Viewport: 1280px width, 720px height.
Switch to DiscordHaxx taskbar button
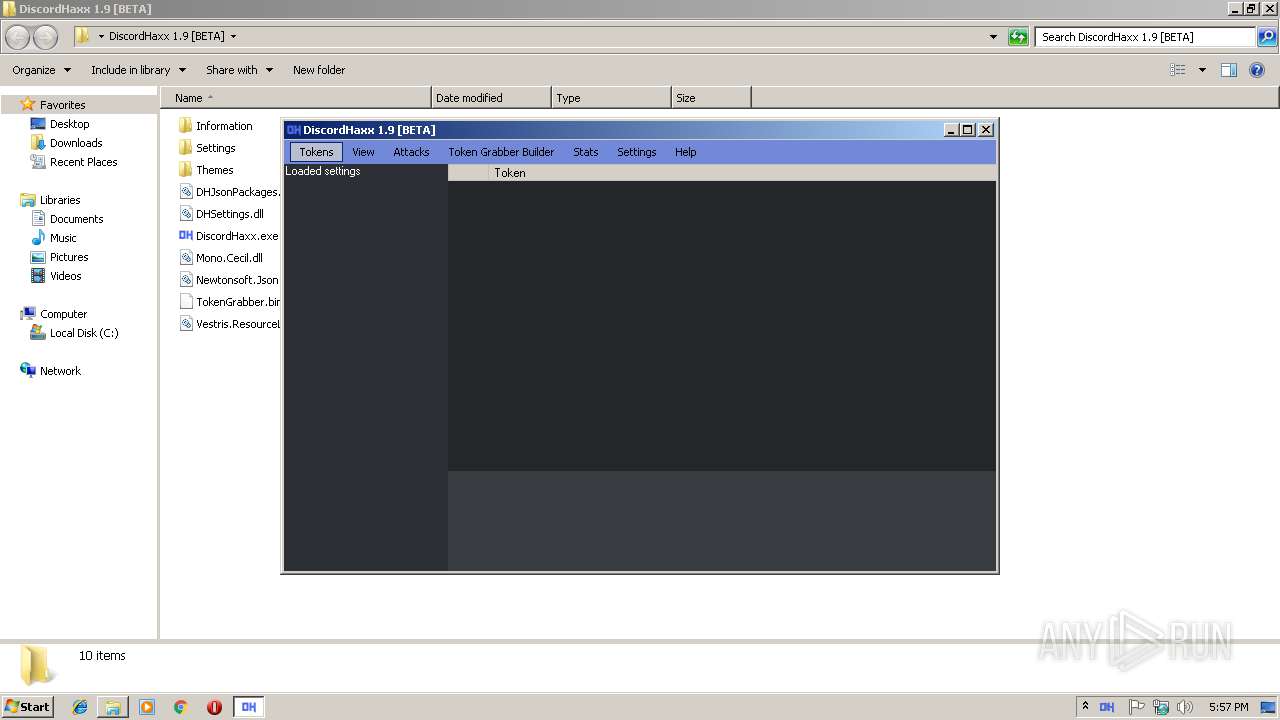249,707
